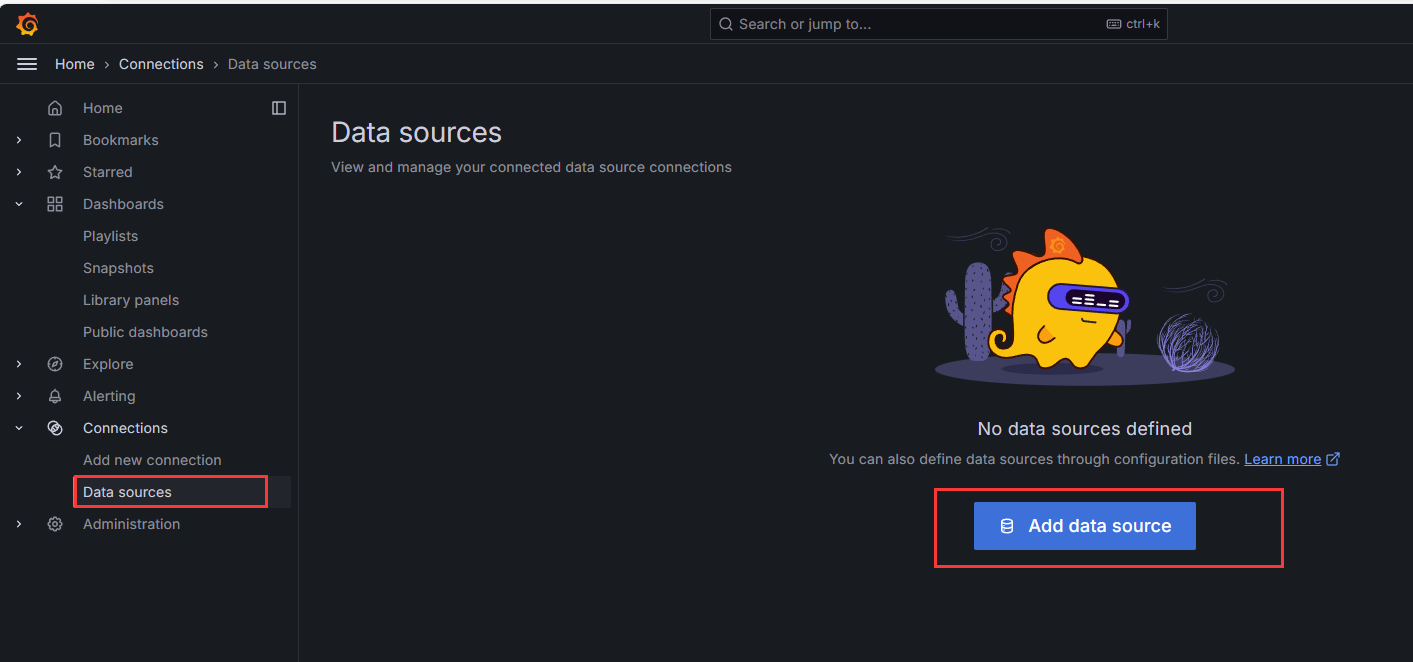This screenshot has width=1413, height=662.
Task: Click Data sources breadcrumb text
Action: (272, 64)
